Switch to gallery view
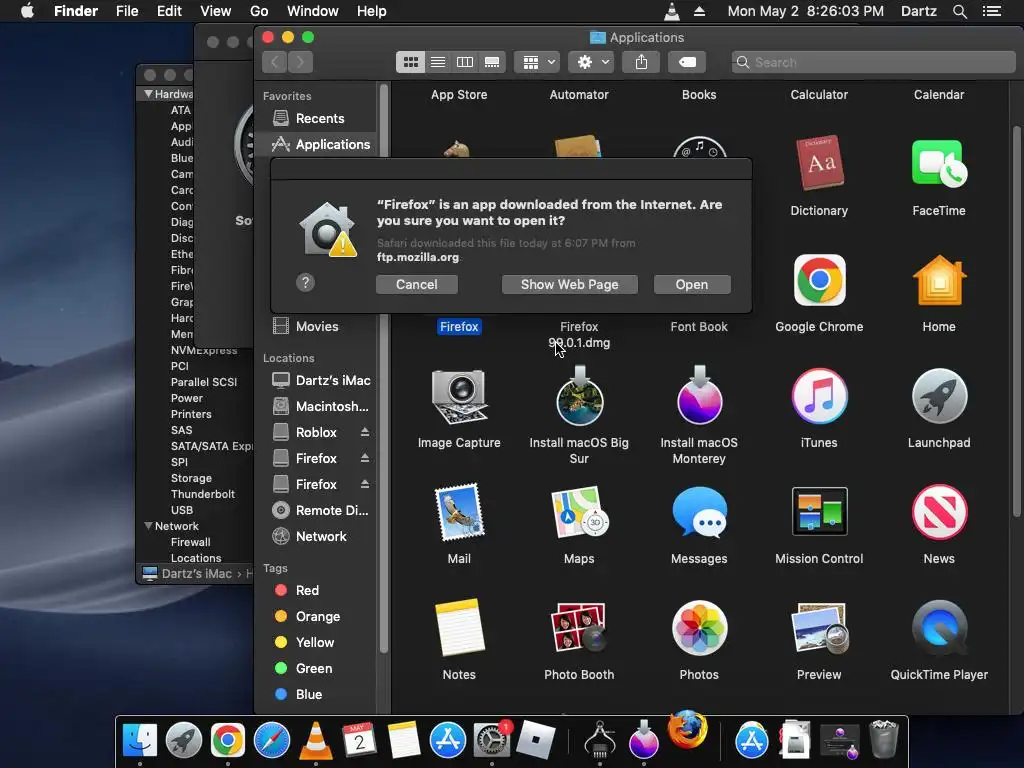The height and width of the screenshot is (768, 1024). point(492,62)
